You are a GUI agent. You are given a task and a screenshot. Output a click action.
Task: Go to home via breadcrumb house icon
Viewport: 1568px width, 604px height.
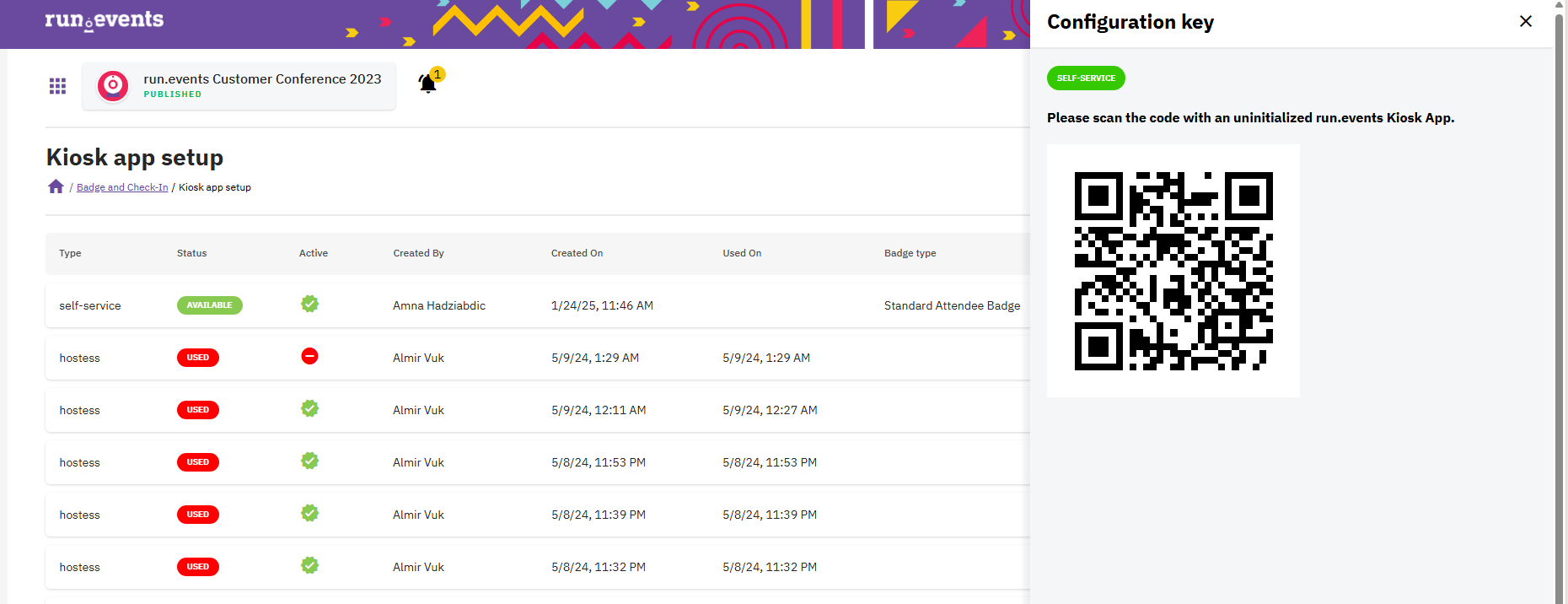56,186
